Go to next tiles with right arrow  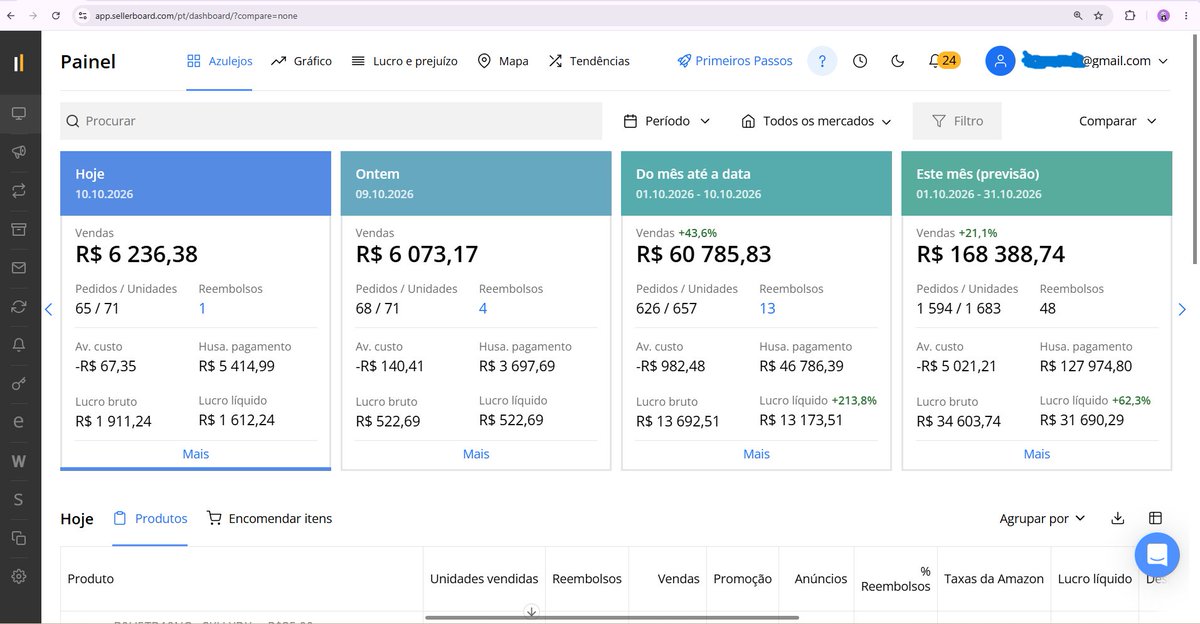1182,310
